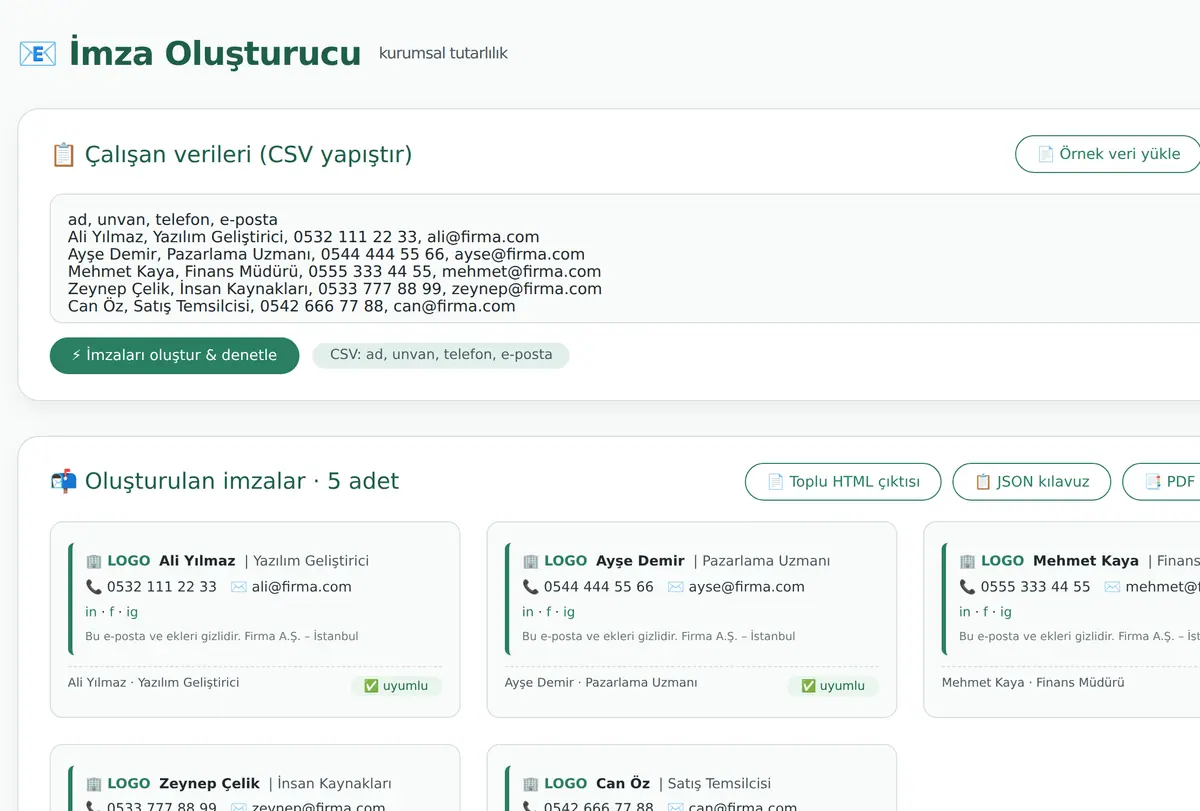The height and width of the screenshot is (811, 1200).
Task: Click mail icon next to ayse@firma.com
Action: [676, 587]
